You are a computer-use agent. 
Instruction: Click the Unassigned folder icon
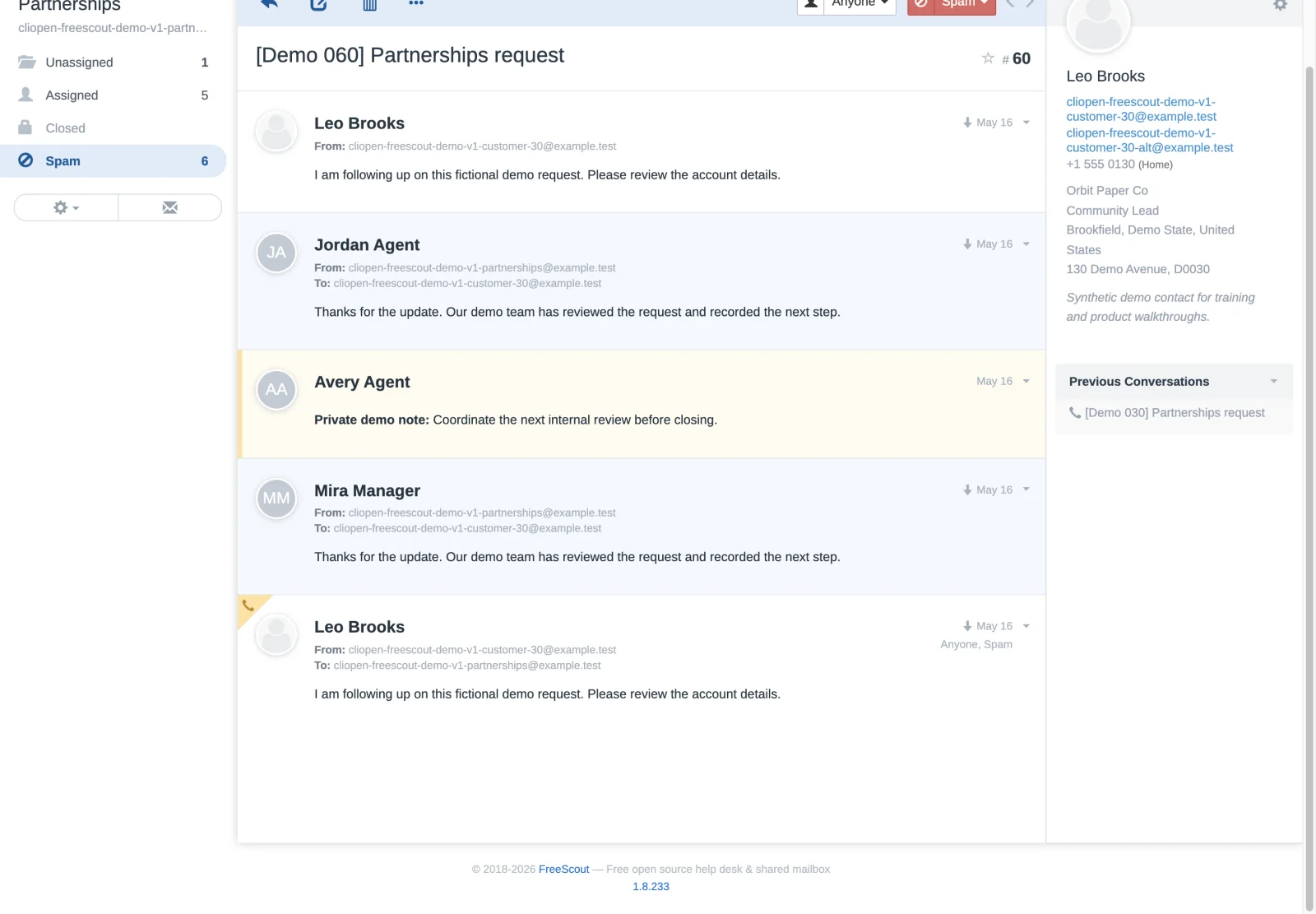click(27, 62)
